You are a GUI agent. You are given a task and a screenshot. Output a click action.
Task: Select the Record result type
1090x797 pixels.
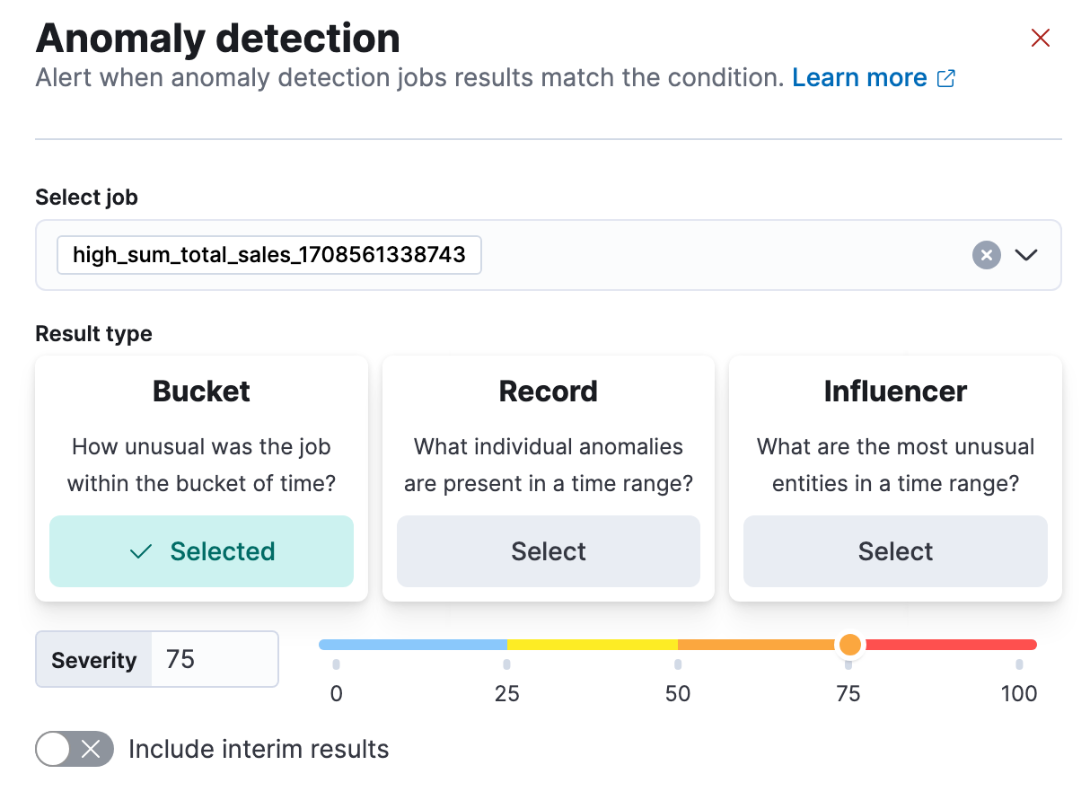pyautogui.click(x=548, y=551)
